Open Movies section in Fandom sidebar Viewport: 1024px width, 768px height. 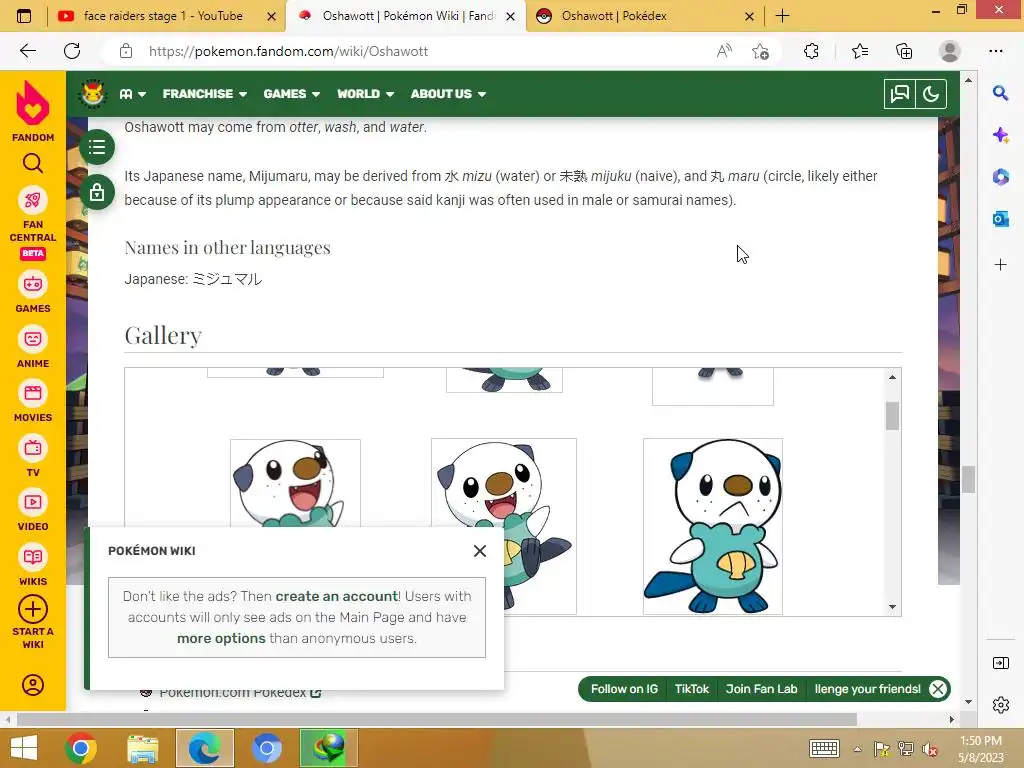click(x=33, y=402)
